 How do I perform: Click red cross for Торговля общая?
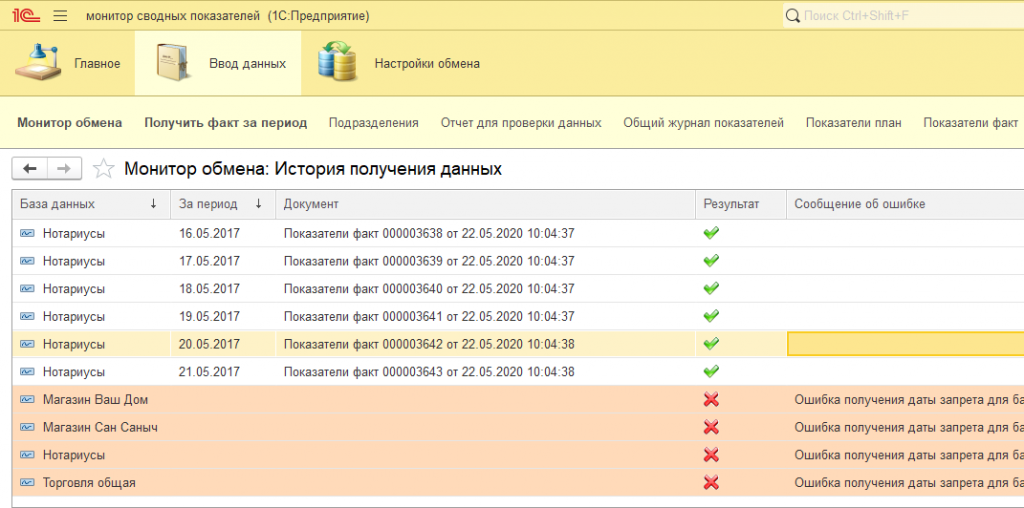click(x=711, y=483)
